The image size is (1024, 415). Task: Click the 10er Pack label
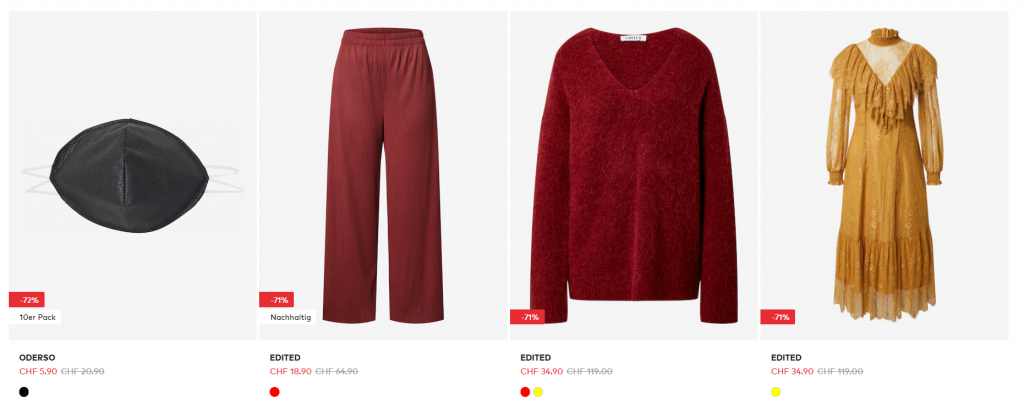click(35, 318)
